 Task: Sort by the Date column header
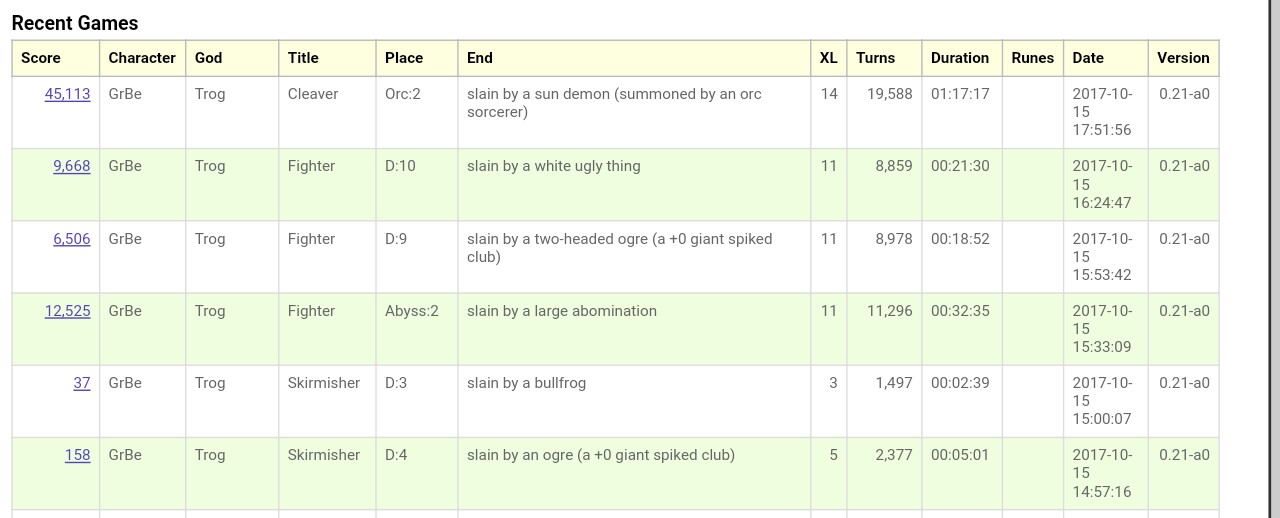point(1087,58)
